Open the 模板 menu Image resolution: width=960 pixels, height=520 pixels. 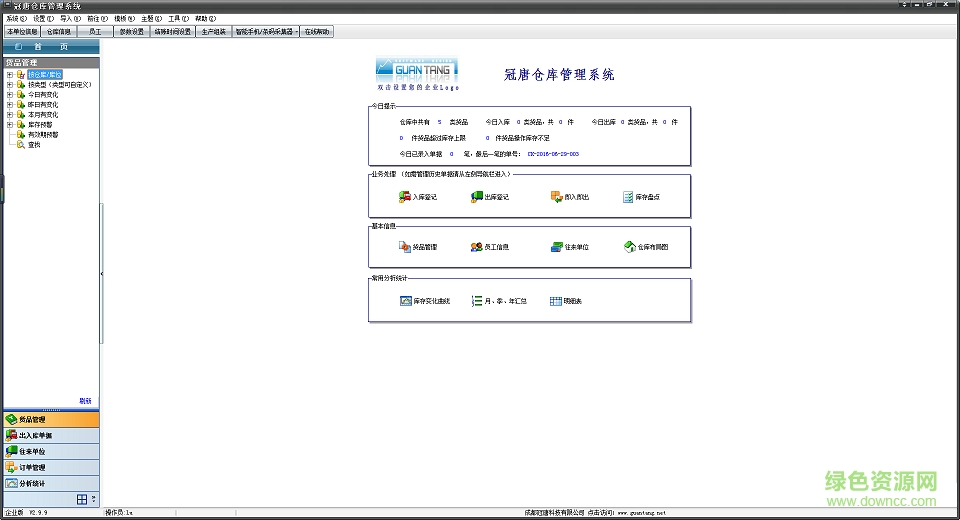124,18
